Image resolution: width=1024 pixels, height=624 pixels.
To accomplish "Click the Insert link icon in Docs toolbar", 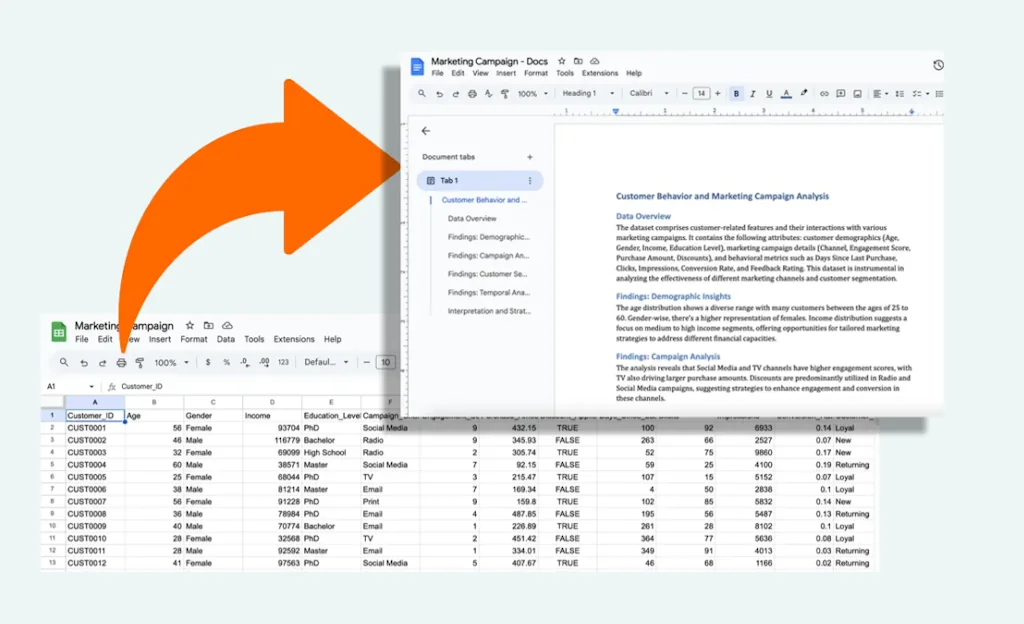I will click(x=824, y=93).
